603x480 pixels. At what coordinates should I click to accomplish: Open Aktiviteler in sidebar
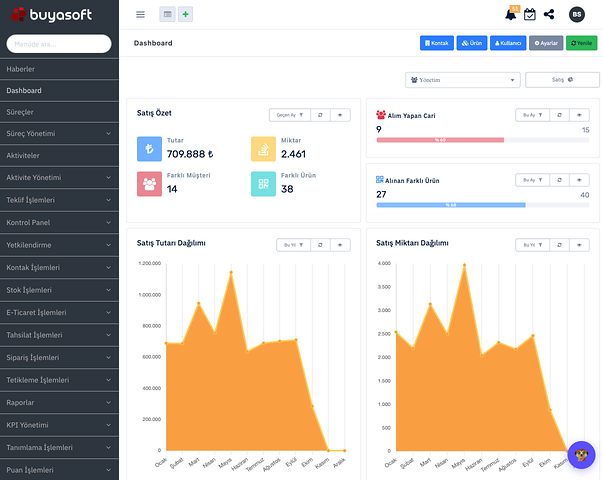point(59,156)
